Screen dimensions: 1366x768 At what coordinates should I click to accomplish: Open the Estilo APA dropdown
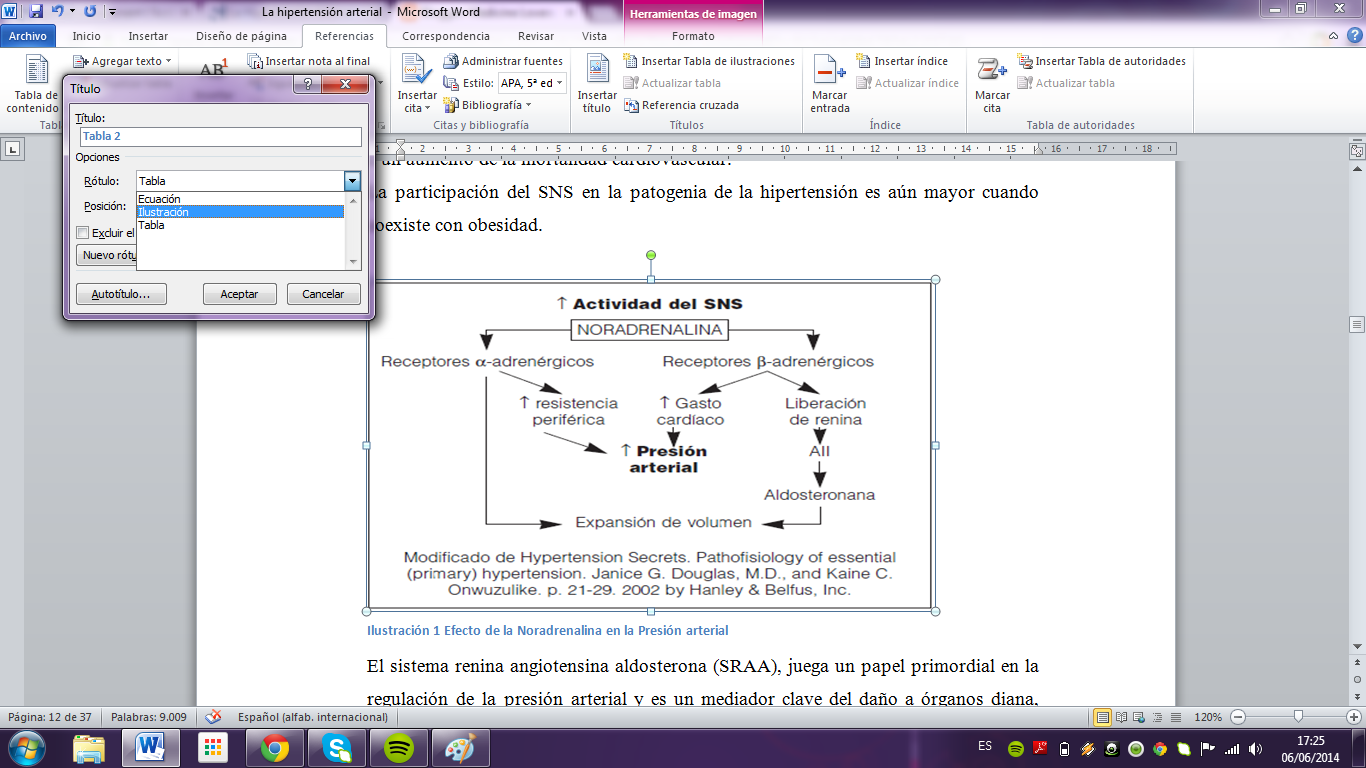click(x=558, y=82)
